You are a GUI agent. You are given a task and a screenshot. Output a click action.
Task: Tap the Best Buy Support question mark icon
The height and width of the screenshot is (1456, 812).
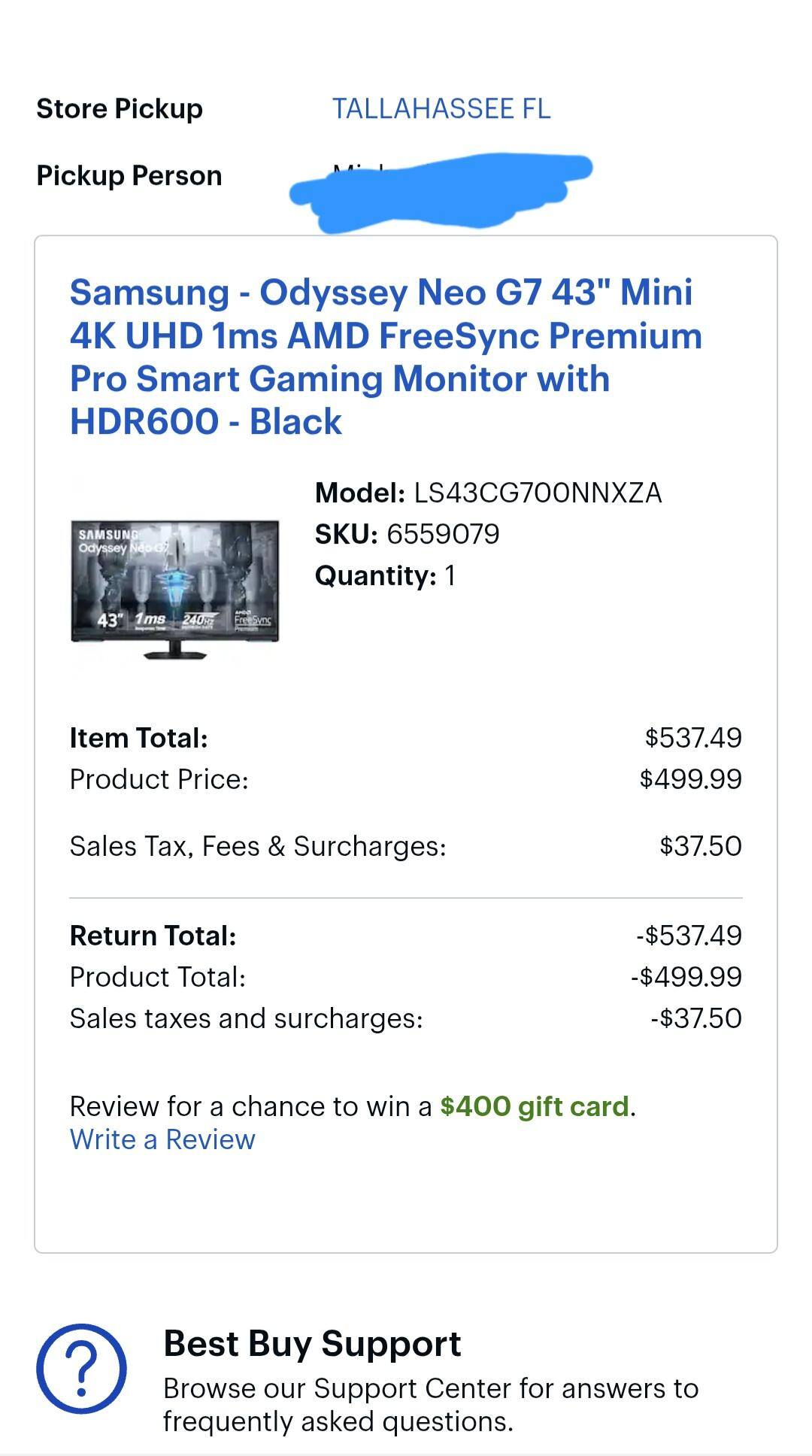81,1369
